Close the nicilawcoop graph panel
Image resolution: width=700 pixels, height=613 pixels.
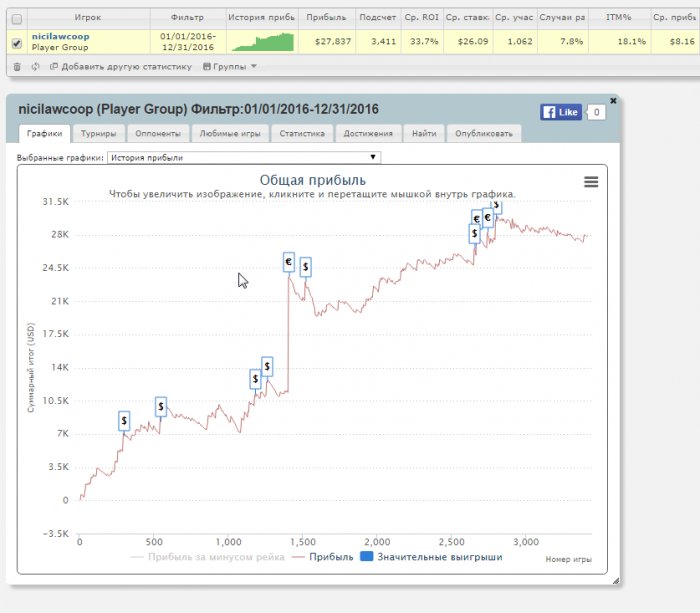613,101
